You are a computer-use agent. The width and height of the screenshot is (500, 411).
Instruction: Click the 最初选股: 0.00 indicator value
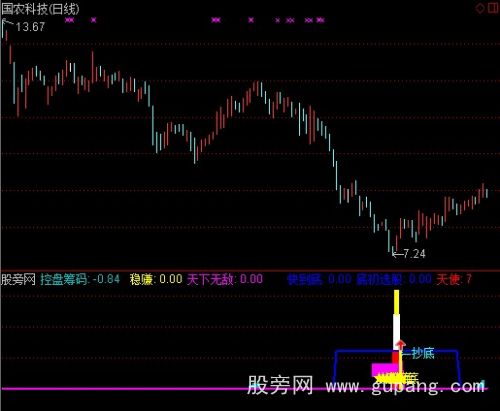394,279
